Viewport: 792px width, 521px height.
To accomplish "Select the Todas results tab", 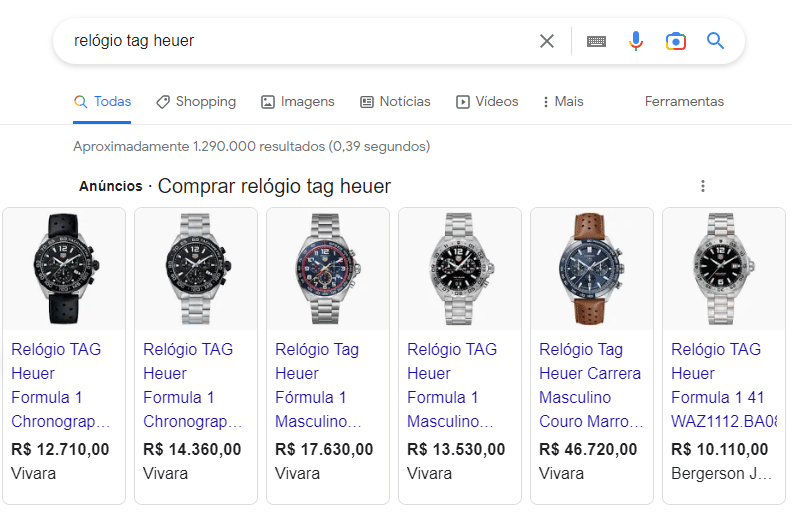I will pyautogui.click(x=102, y=102).
